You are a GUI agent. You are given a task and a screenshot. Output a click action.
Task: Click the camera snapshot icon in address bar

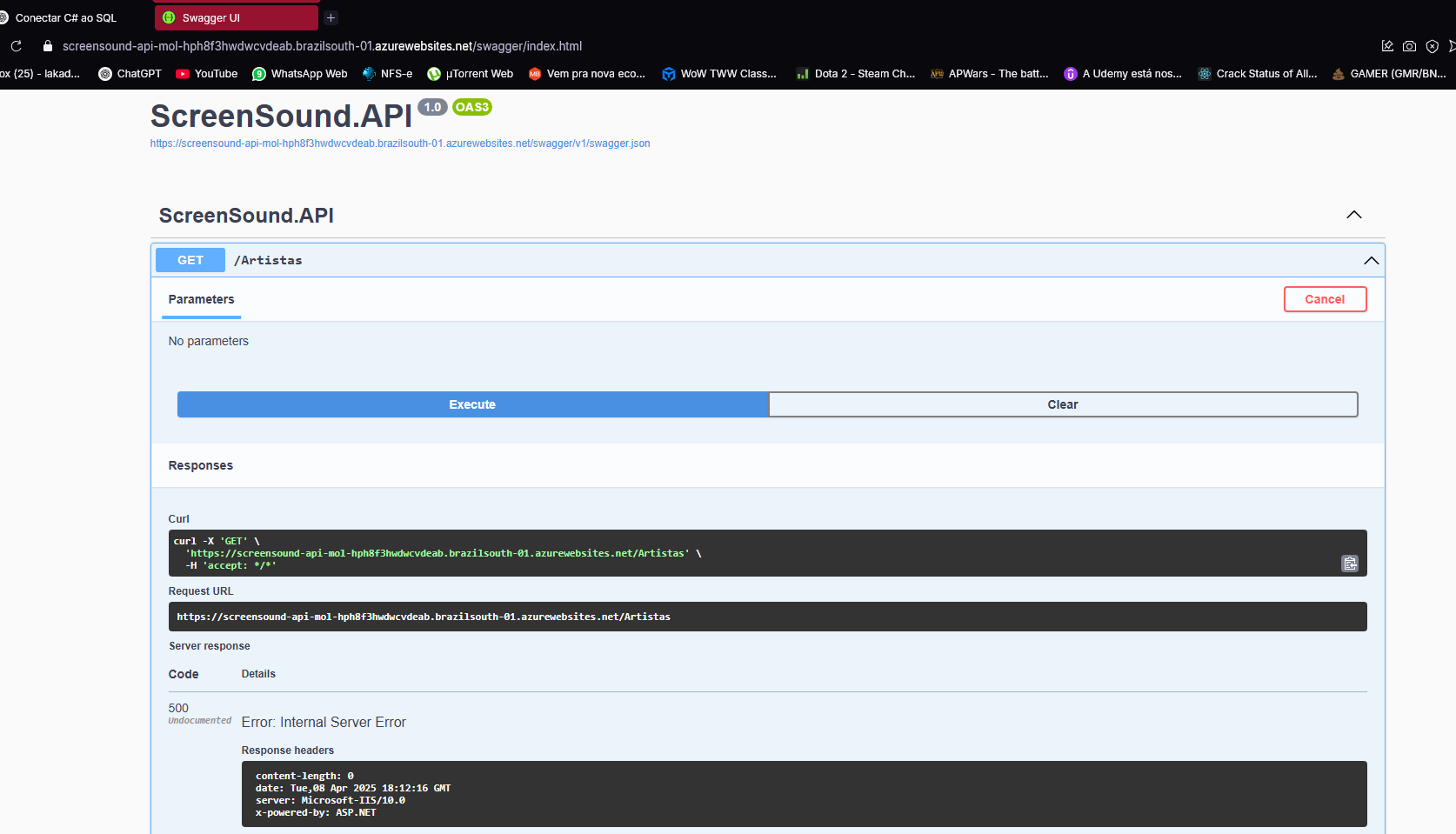coord(1409,46)
